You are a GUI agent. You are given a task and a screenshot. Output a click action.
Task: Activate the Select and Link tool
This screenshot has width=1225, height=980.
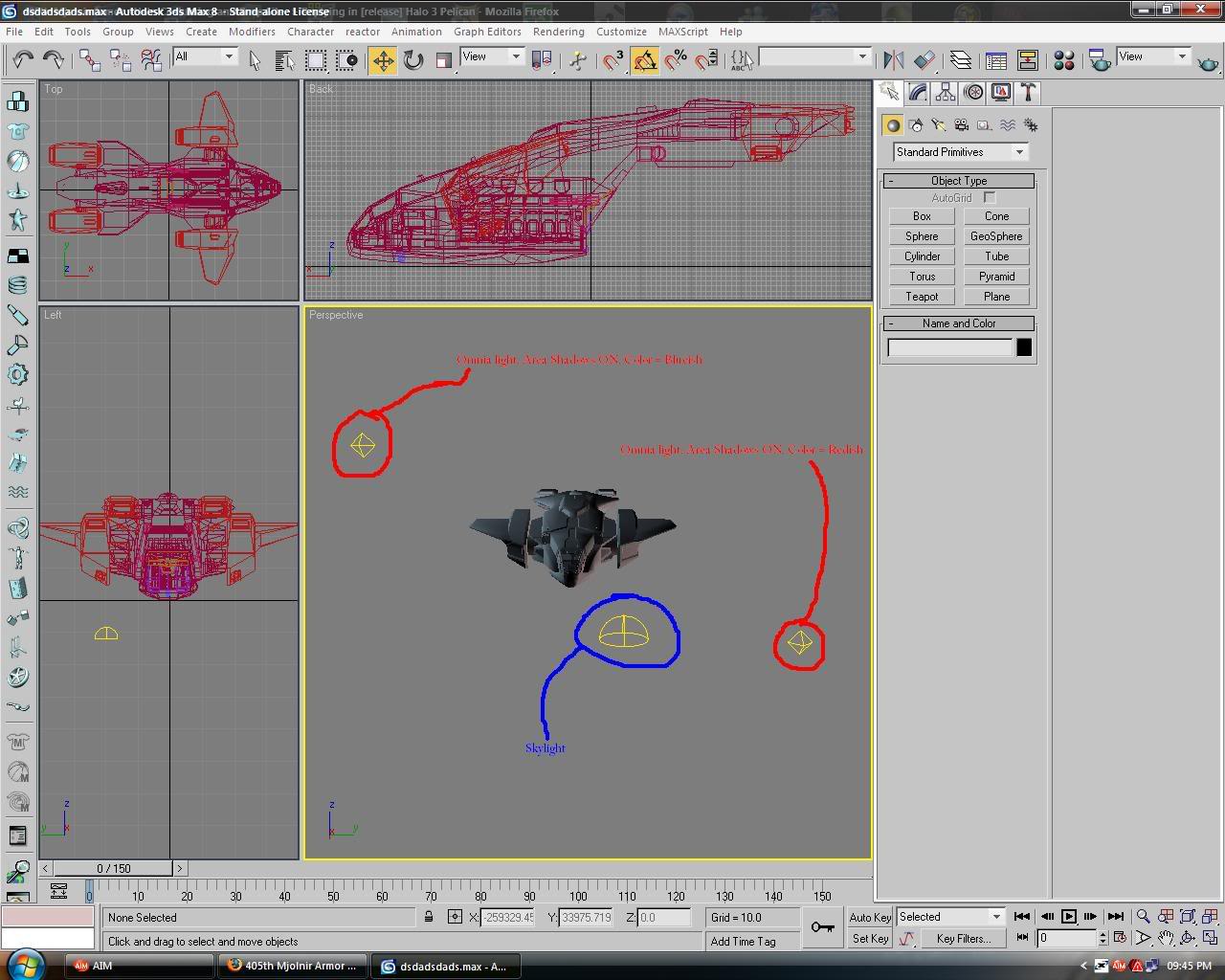point(90,59)
